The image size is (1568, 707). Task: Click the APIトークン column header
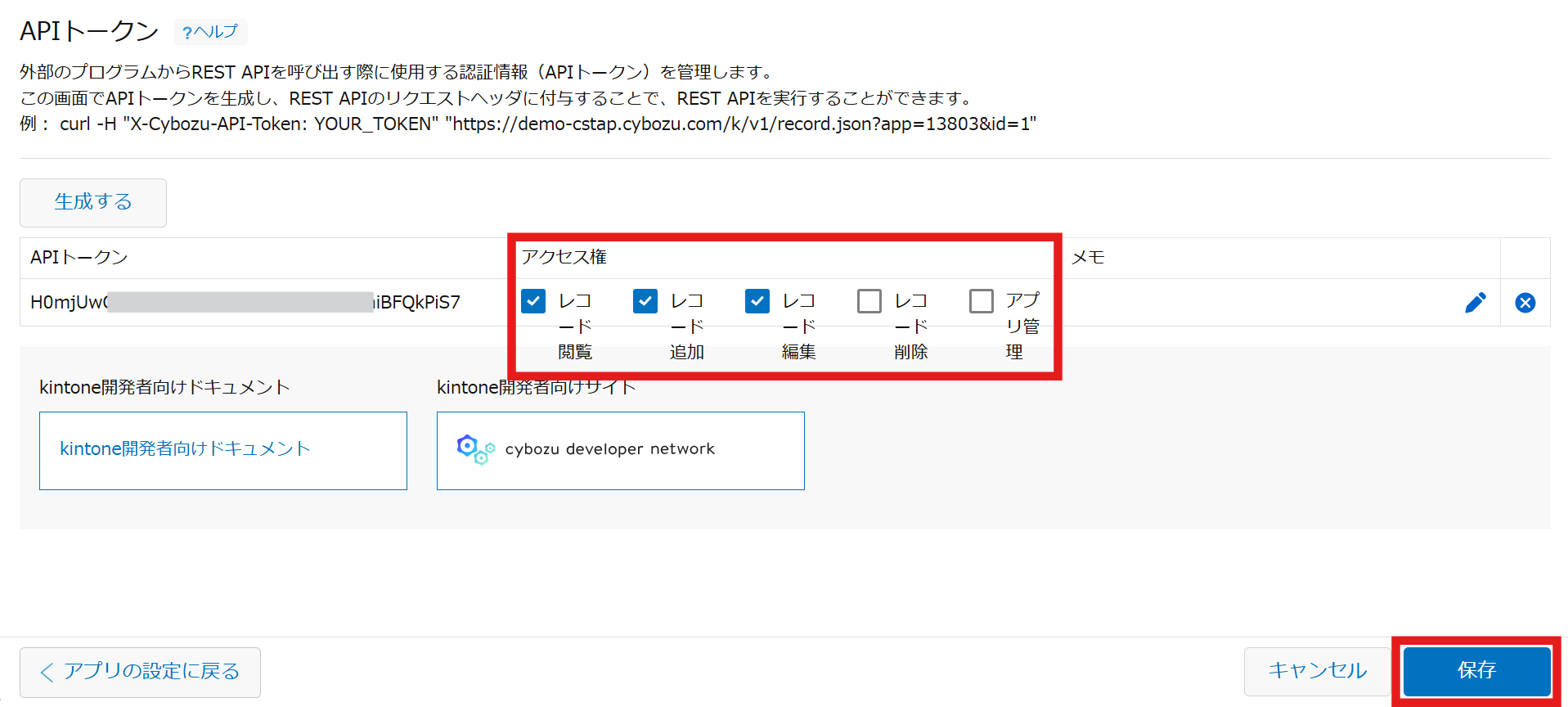79,258
